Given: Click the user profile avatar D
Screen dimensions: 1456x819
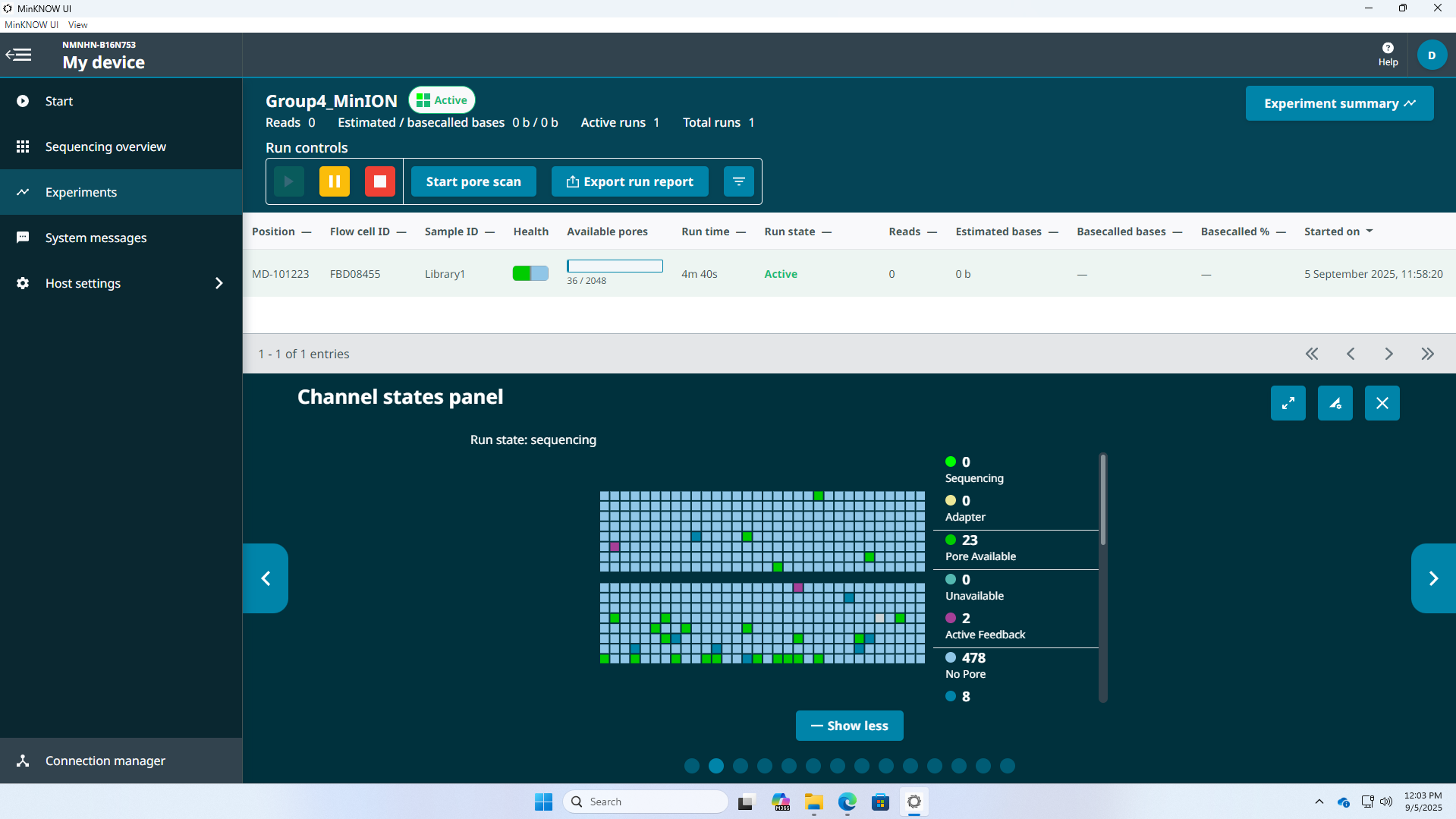Looking at the screenshot, I should point(1431,55).
